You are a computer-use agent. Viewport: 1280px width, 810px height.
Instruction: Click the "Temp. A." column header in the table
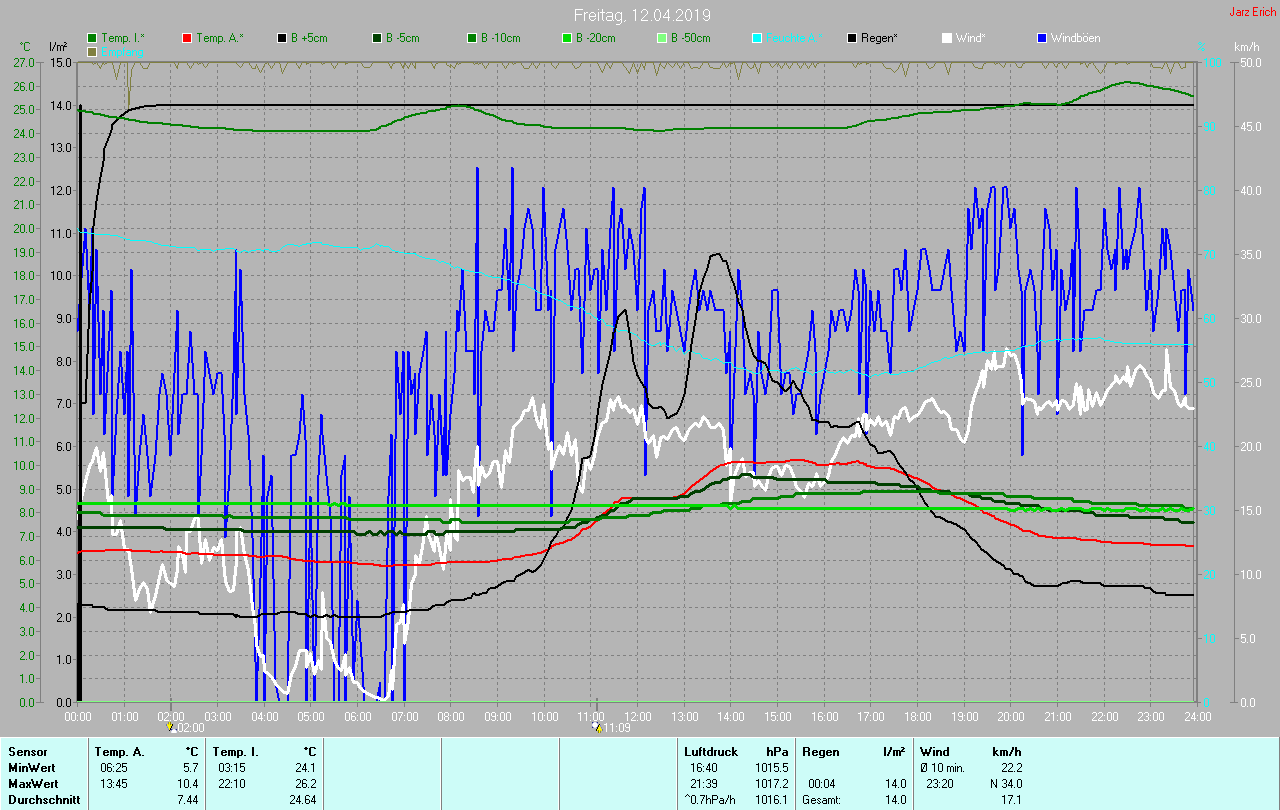(119, 751)
